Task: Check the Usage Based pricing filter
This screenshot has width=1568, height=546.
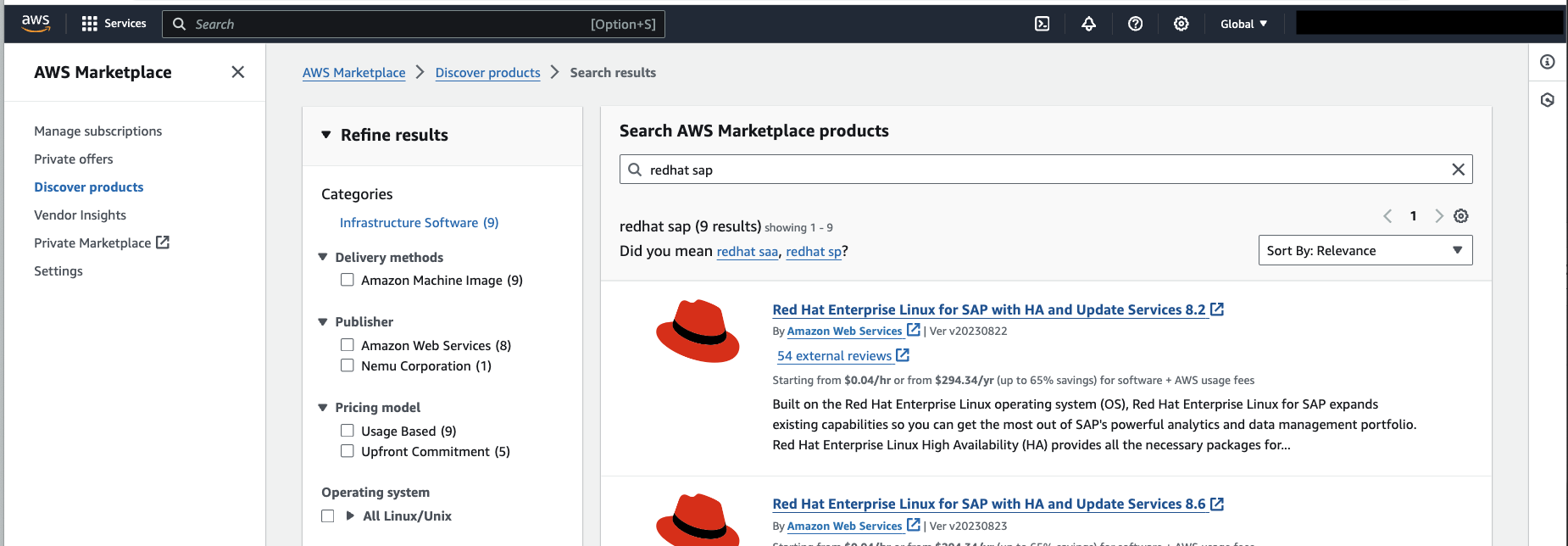Action: point(347,431)
